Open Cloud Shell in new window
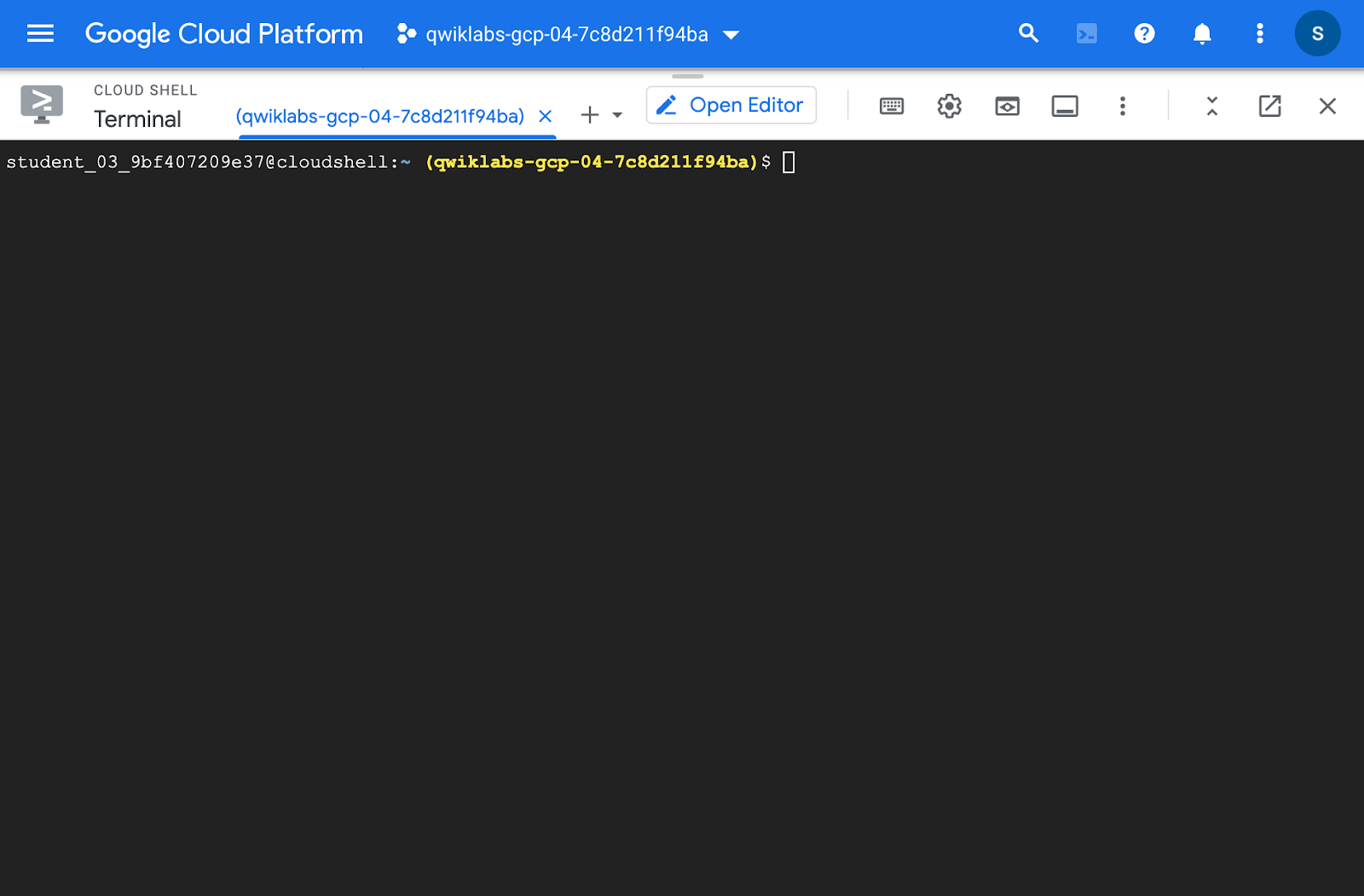This screenshot has width=1364, height=896. click(1269, 106)
